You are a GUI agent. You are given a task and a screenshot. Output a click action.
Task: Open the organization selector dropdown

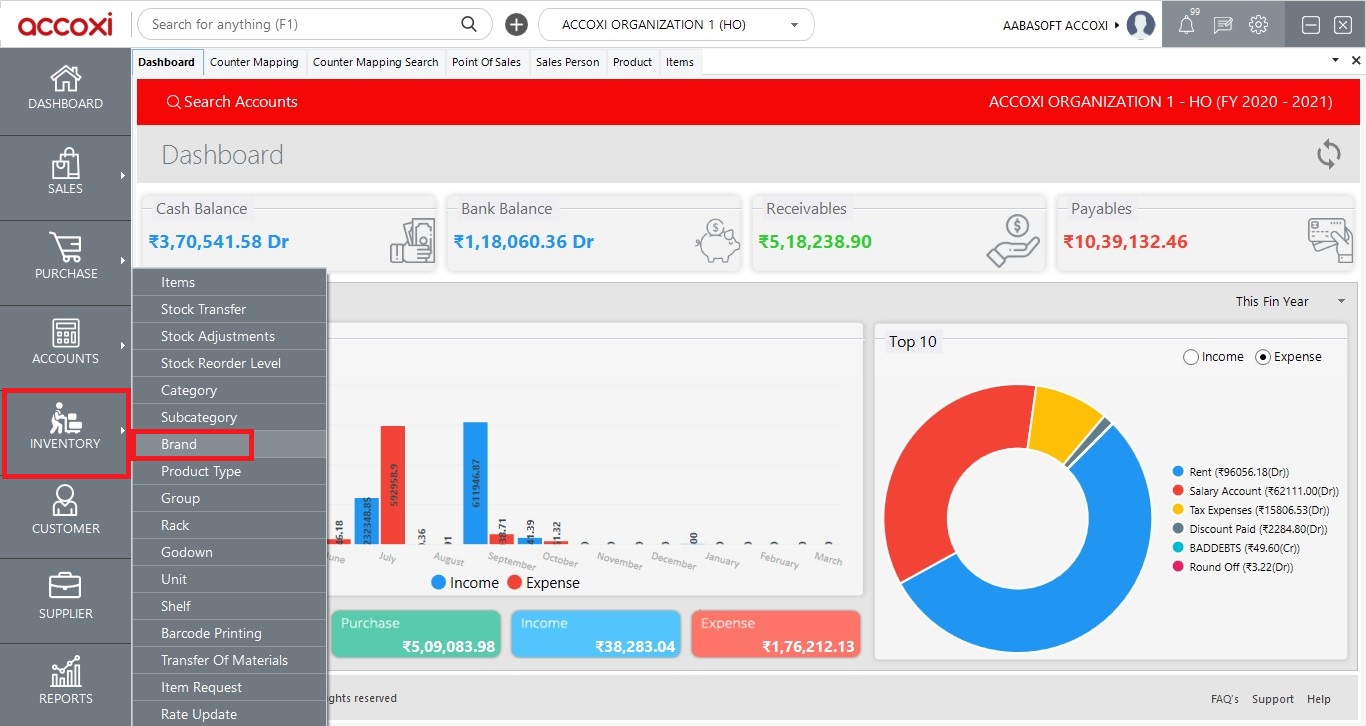pyautogui.click(x=676, y=24)
